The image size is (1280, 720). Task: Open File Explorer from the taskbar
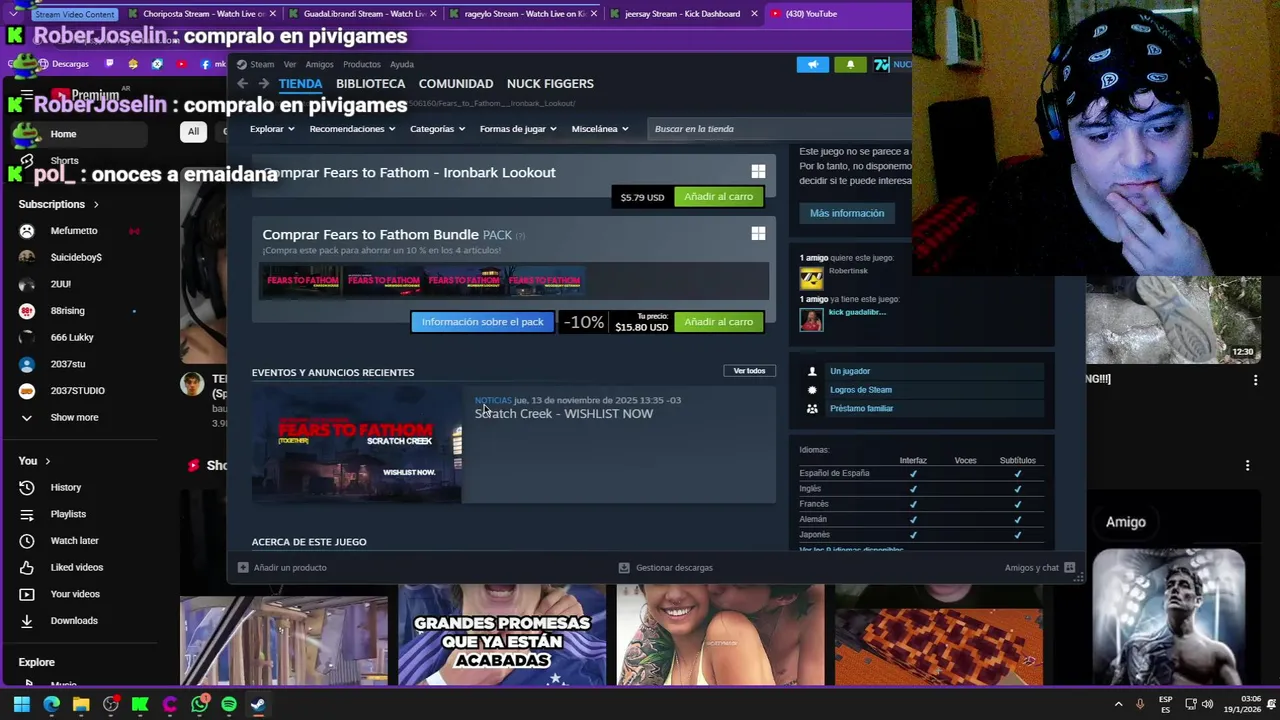81,704
